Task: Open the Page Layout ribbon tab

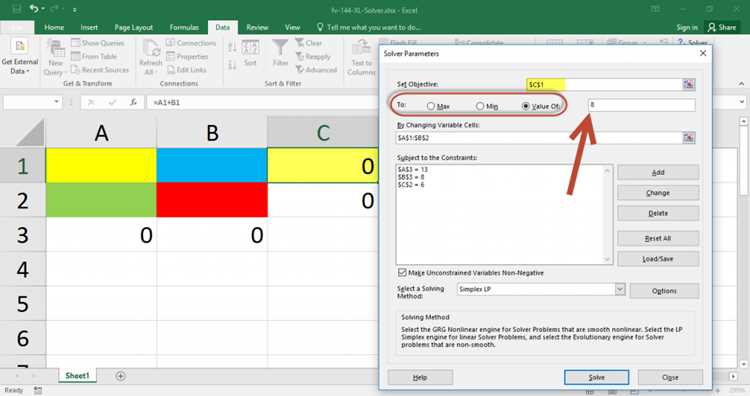Action: [133, 27]
